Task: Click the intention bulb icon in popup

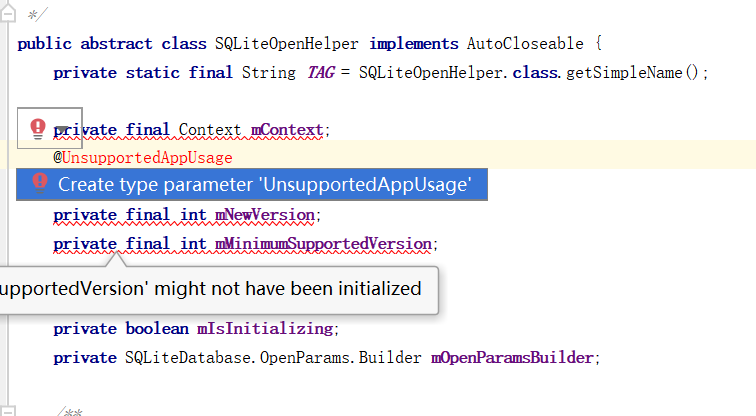Action: (40, 184)
